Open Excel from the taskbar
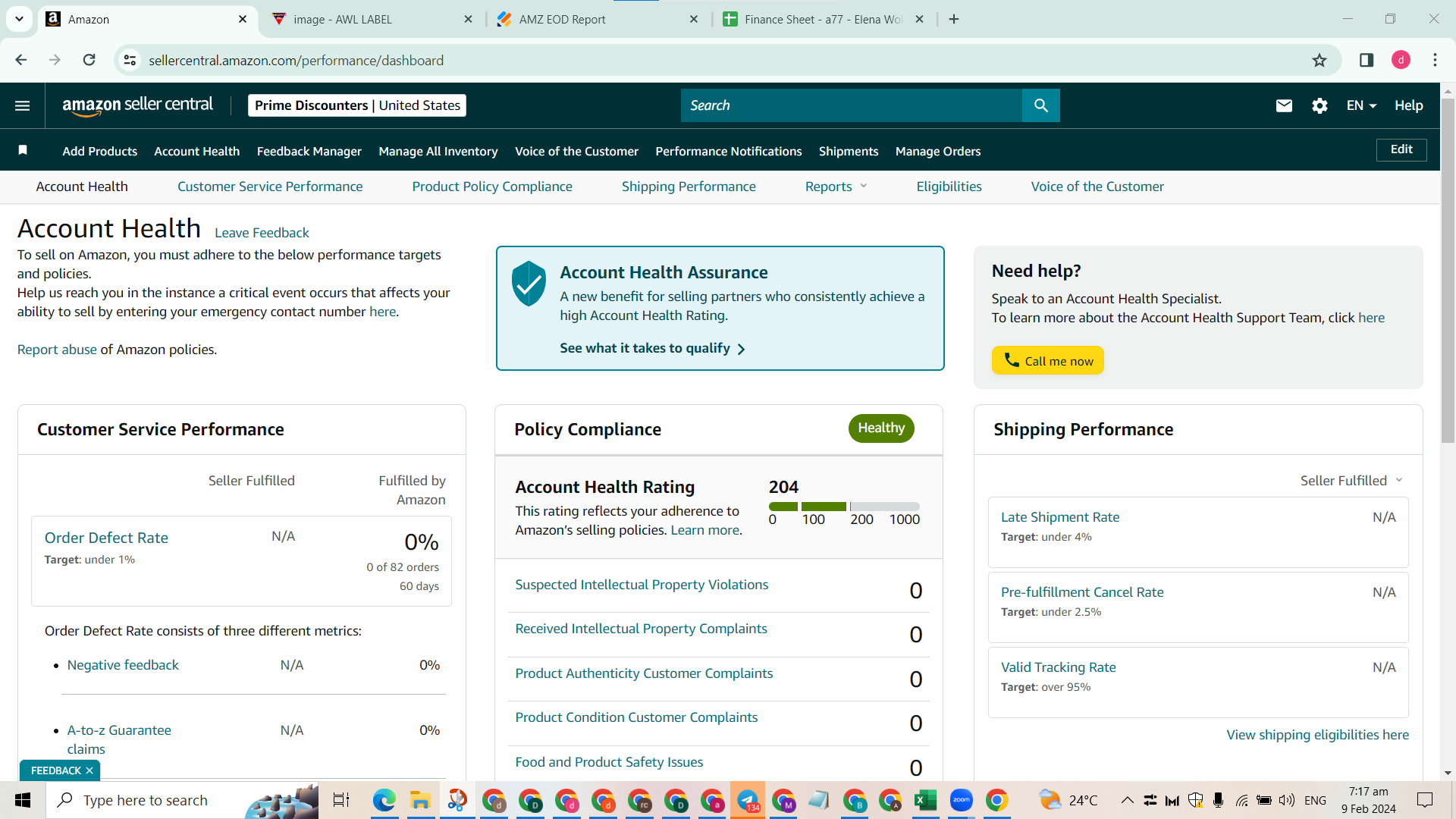 click(x=924, y=800)
